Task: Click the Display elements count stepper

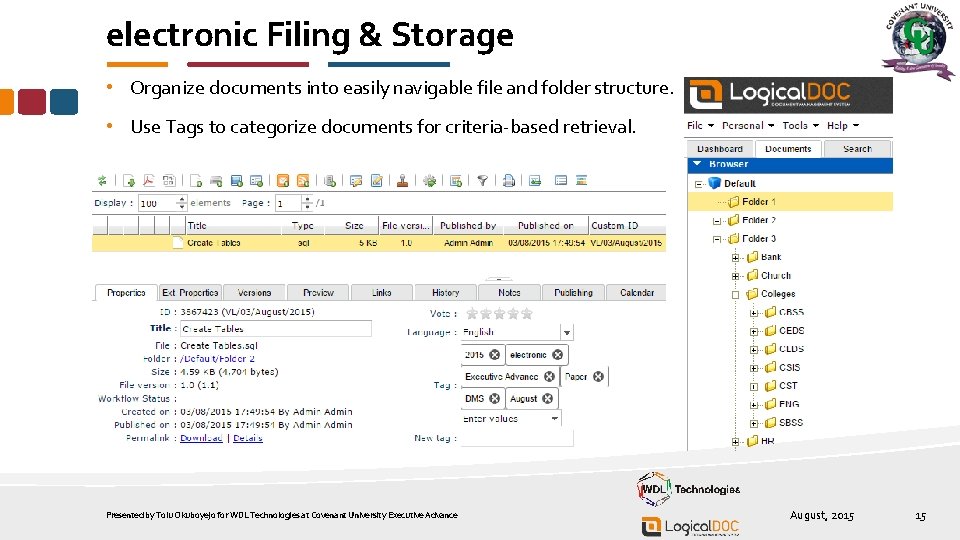Action: coord(181,203)
